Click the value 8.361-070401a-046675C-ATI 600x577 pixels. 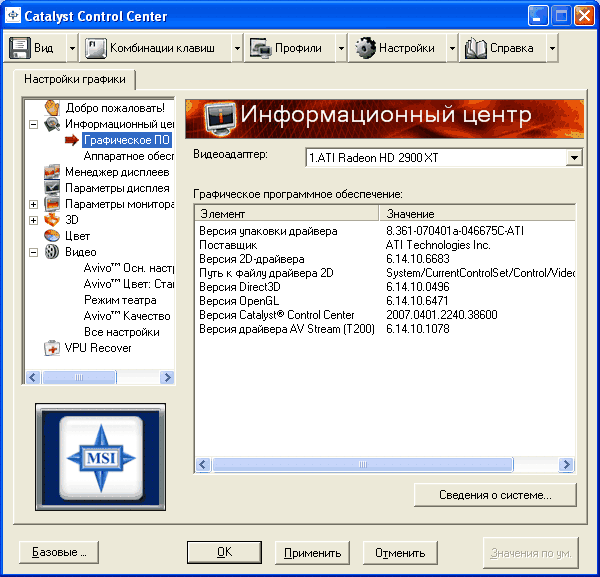point(455,231)
